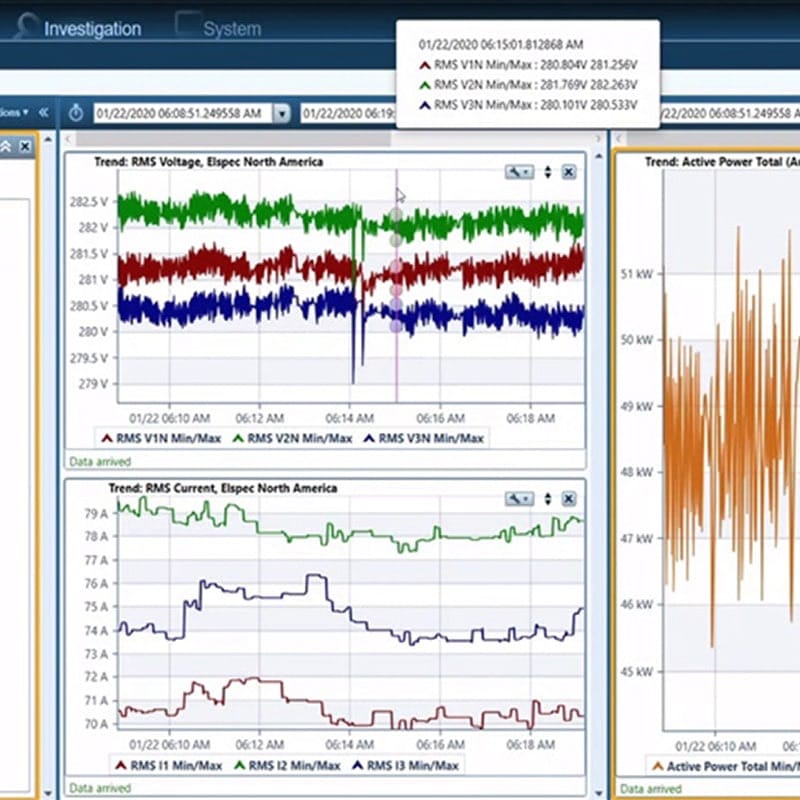Open the Investigation tab
This screenshot has width=800, height=800.
click(x=92, y=28)
